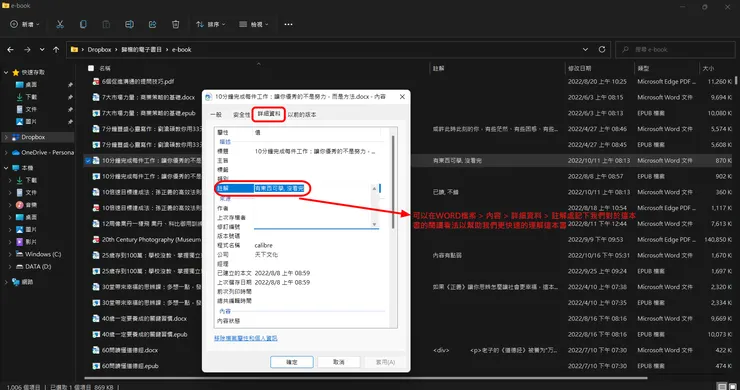Click the 修改日期 column header

pyautogui.click(x=599, y=68)
